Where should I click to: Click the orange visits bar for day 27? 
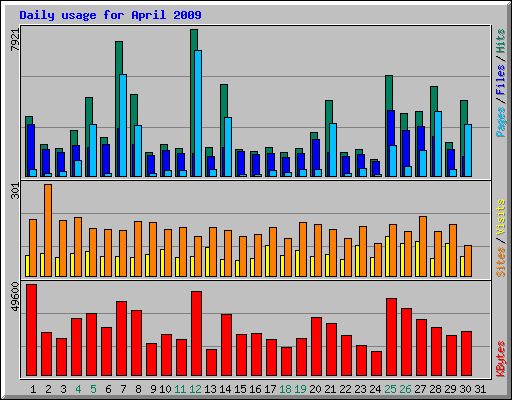click(x=423, y=246)
